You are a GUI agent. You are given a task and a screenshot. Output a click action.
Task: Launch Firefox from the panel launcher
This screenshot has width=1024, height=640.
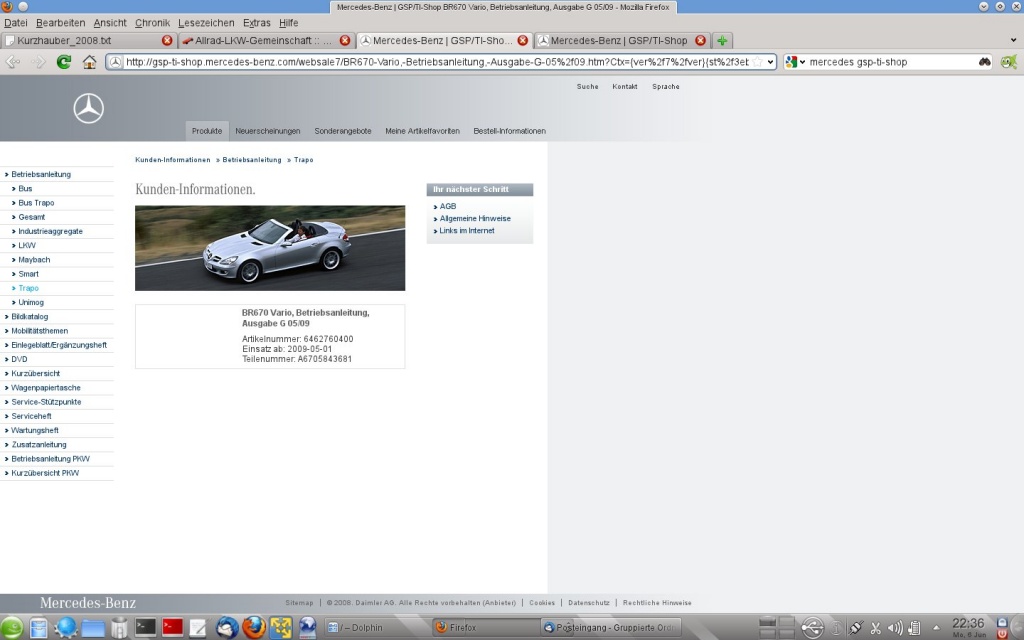254,628
